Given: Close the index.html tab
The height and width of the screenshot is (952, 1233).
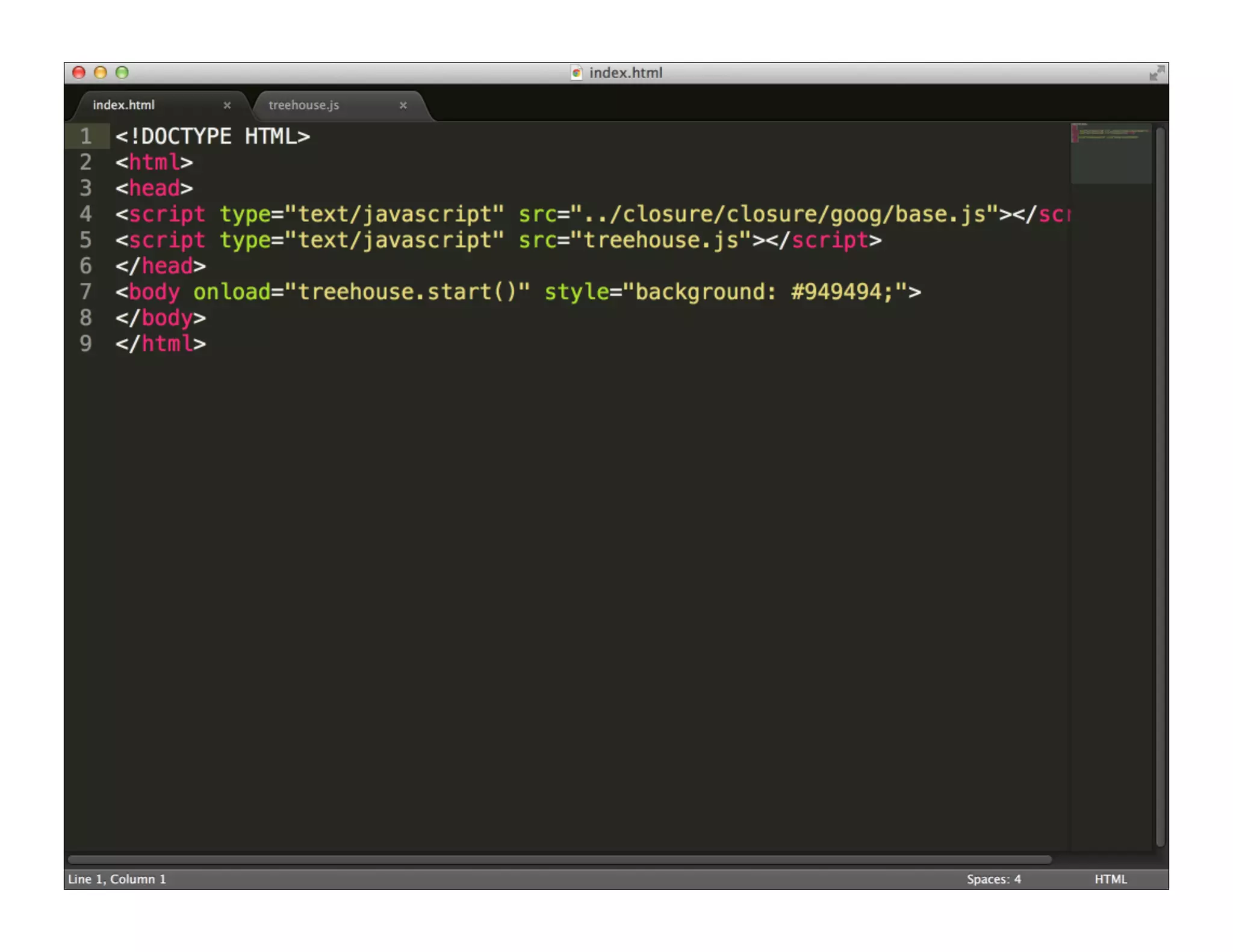Looking at the screenshot, I should click(x=227, y=105).
